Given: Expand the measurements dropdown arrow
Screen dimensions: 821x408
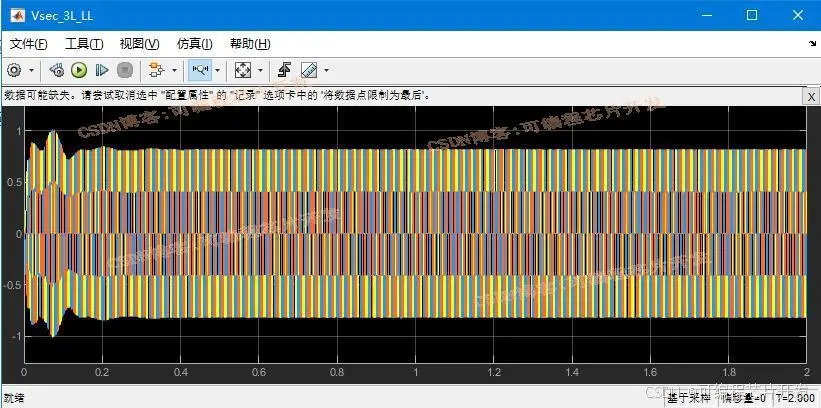Looking at the screenshot, I should (x=327, y=70).
